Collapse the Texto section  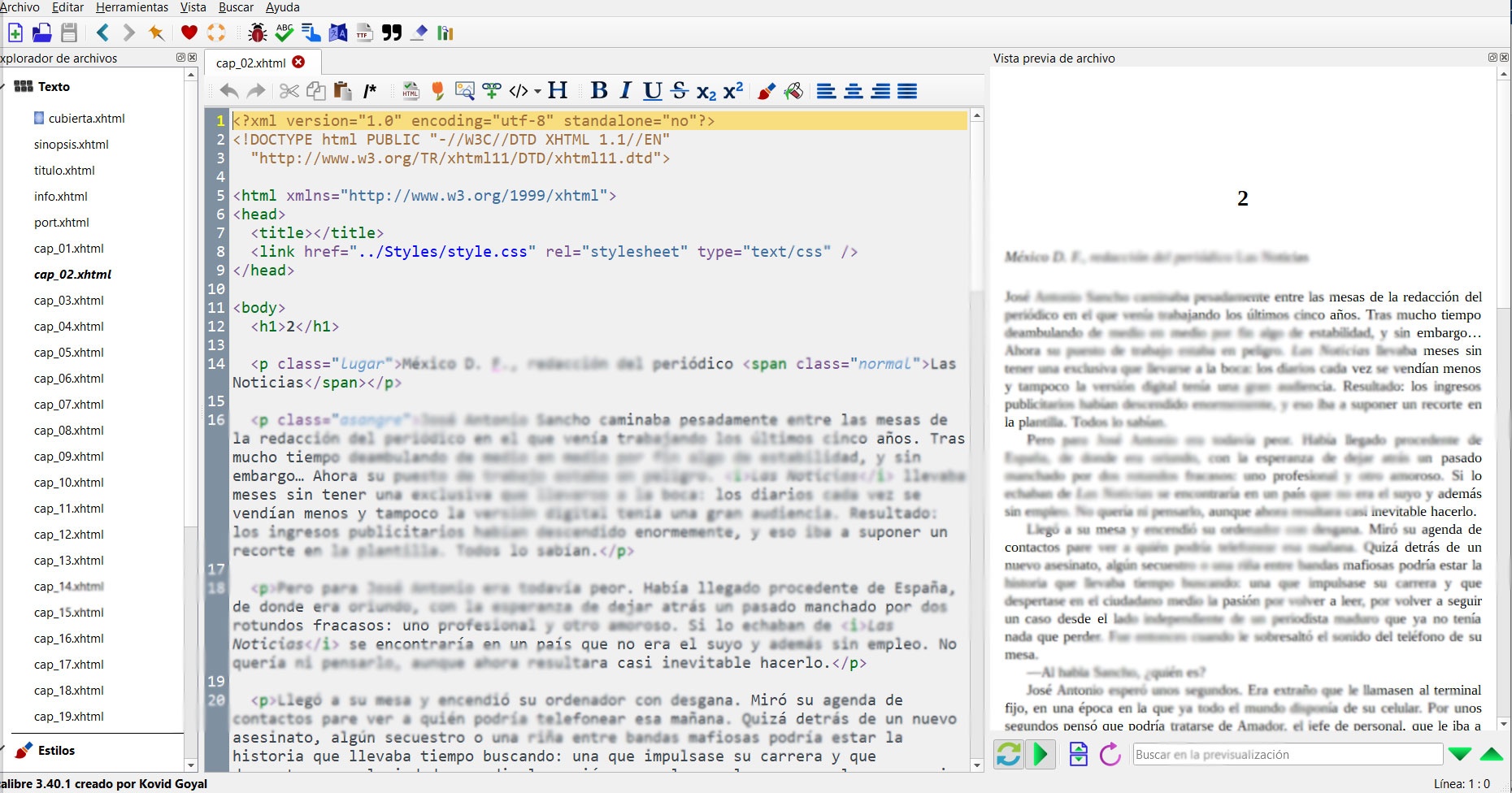point(2,86)
